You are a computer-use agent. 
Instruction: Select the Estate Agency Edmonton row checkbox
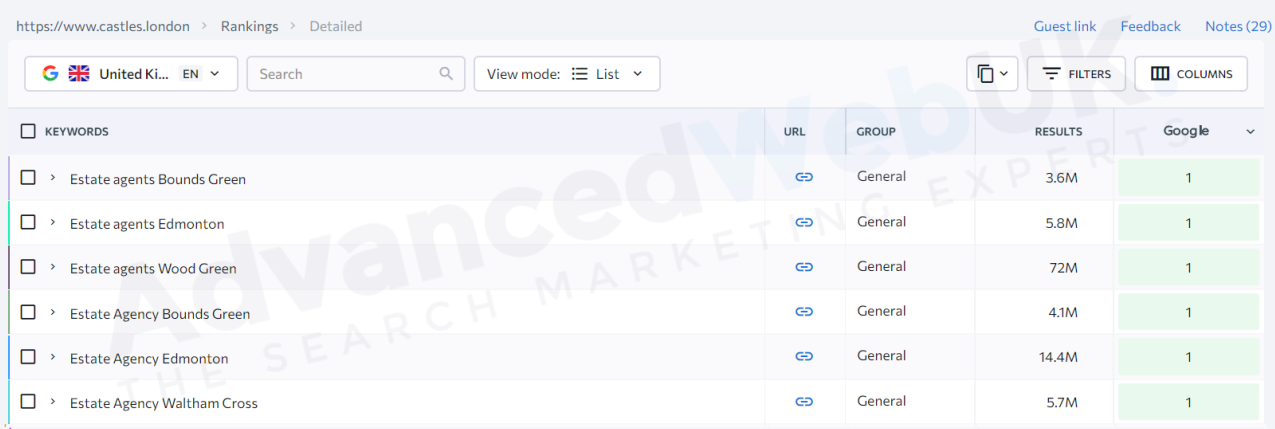(28, 357)
